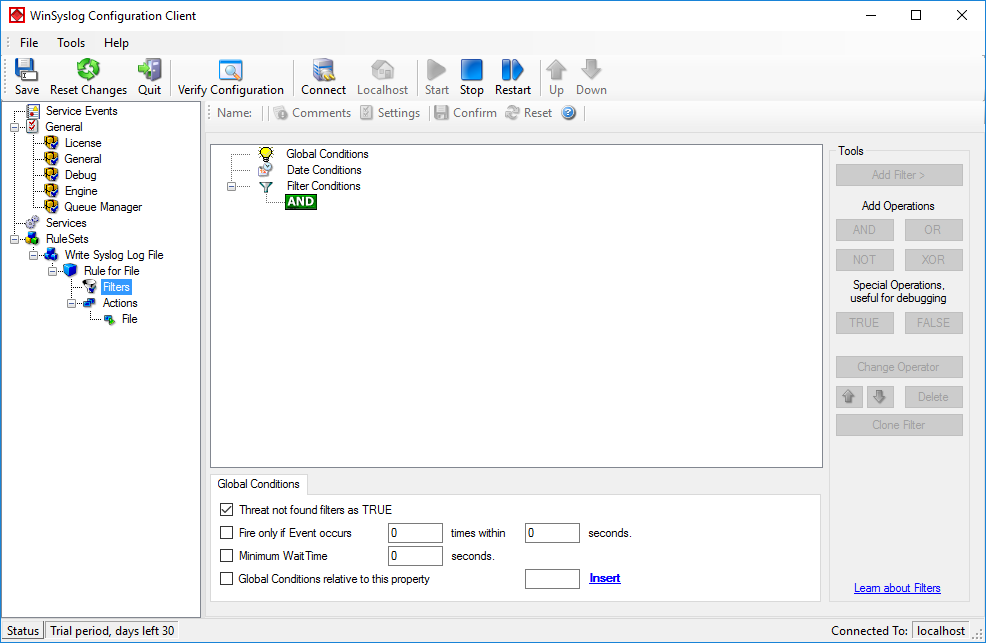Collapse the Filter Conditions node
The height and width of the screenshot is (643, 986).
tap(231, 187)
